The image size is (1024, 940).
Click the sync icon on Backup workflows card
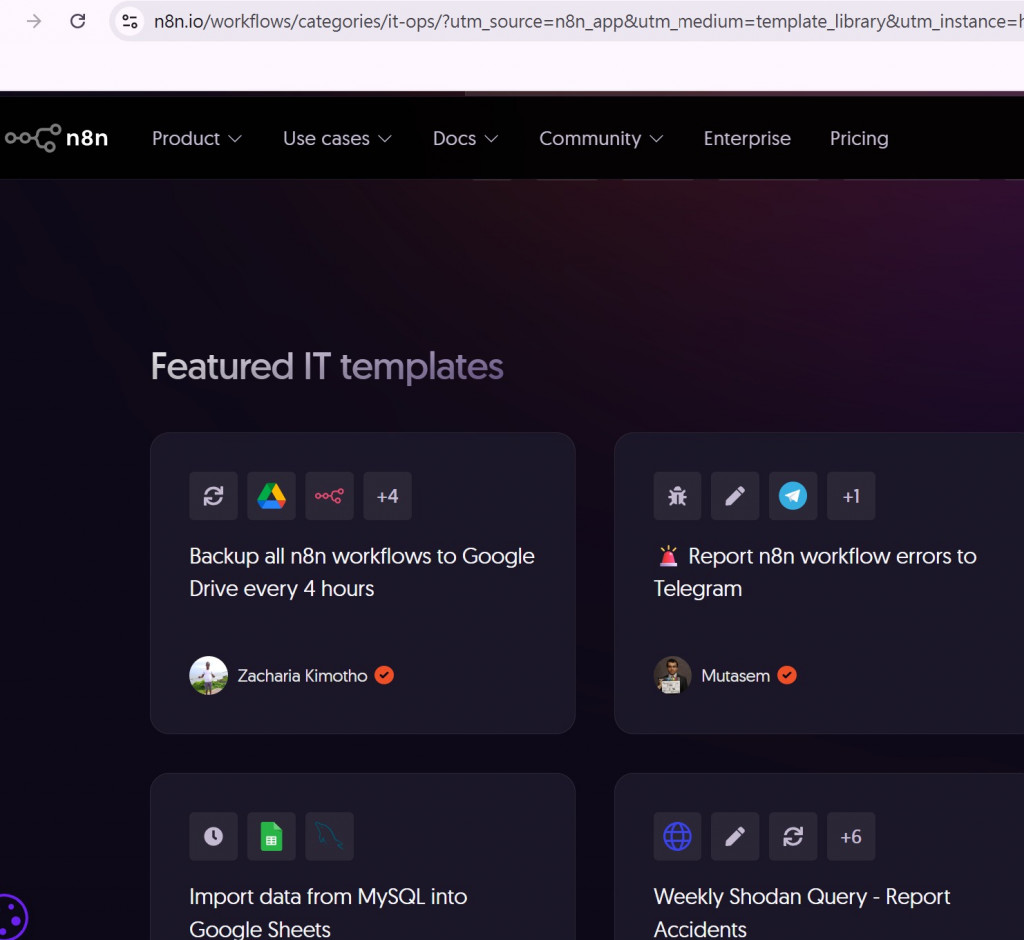click(x=214, y=496)
